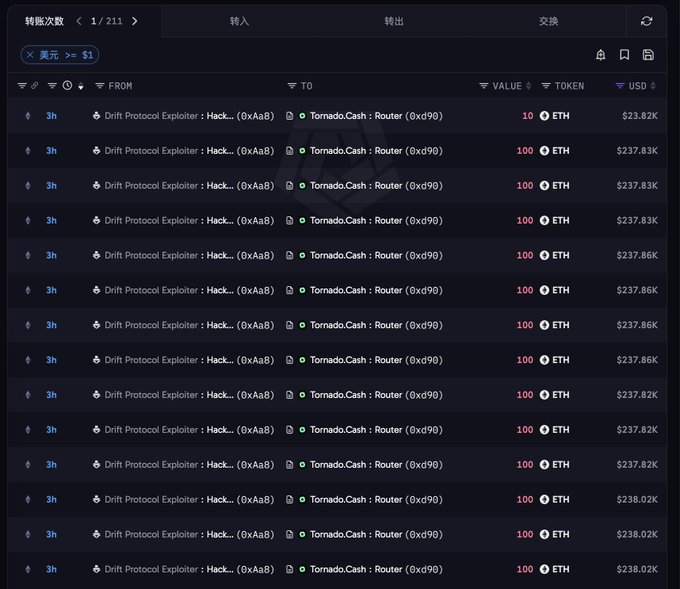Click hacker icon in the $23.82K row
The image size is (680, 589).
(97, 115)
